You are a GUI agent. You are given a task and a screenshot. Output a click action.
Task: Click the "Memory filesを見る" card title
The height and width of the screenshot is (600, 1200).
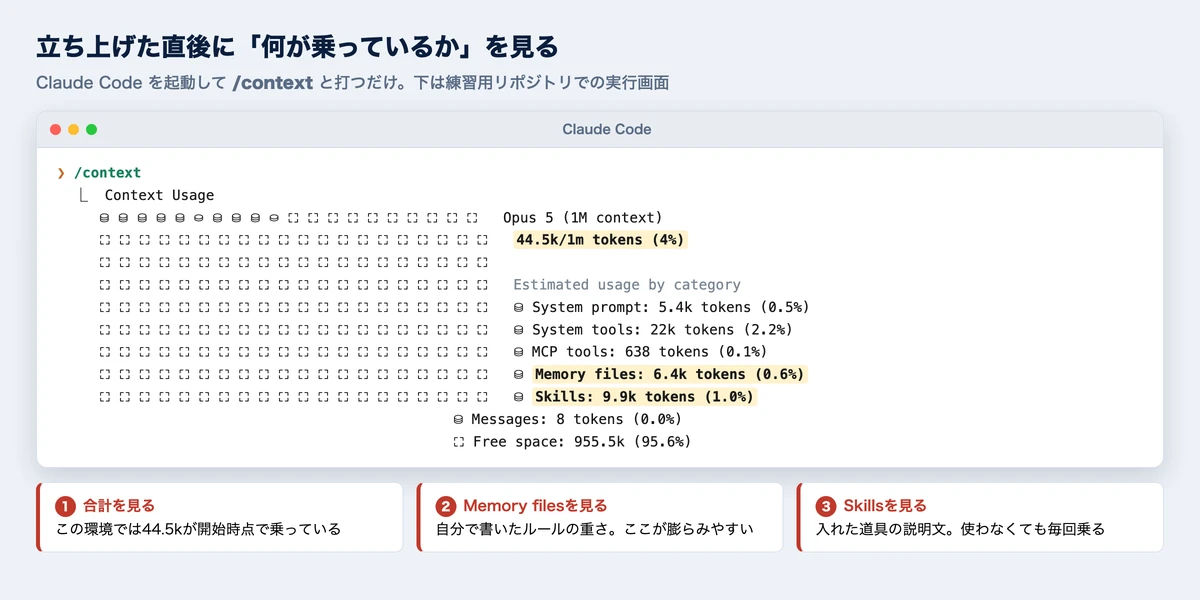click(x=535, y=506)
